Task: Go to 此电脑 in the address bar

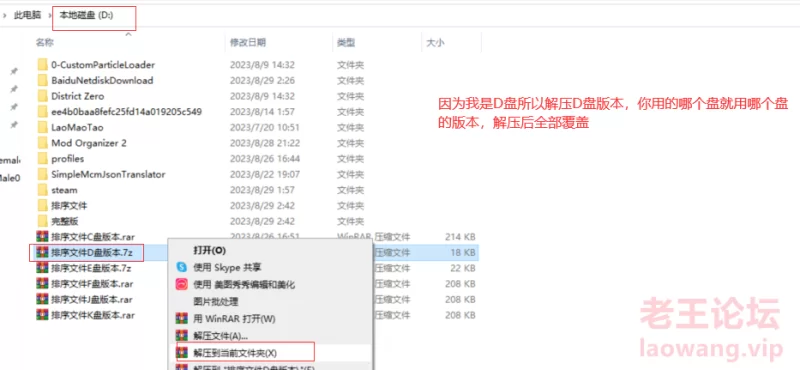Action: coord(28,15)
